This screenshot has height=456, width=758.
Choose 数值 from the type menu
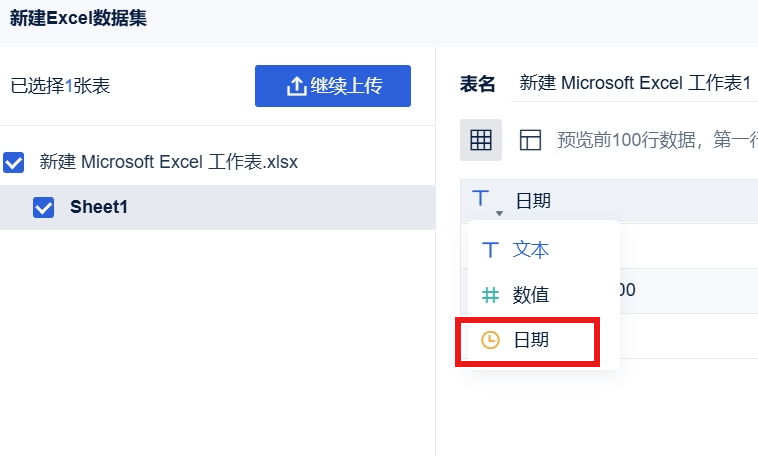[530, 295]
